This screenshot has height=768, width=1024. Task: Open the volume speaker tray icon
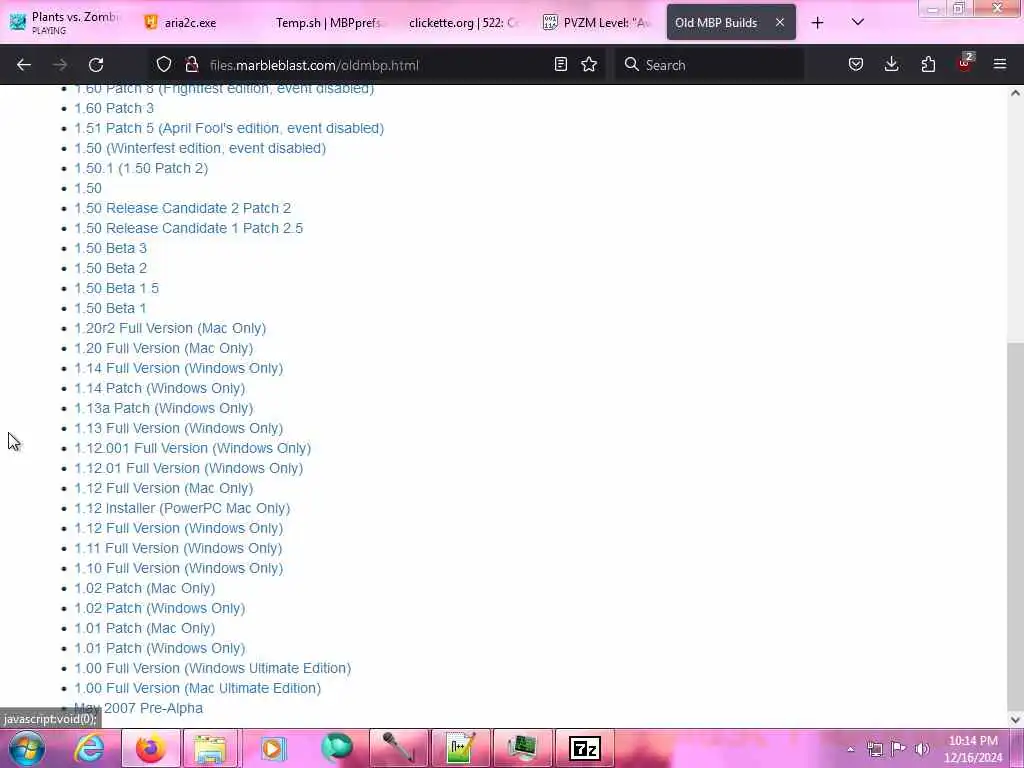(x=922, y=749)
